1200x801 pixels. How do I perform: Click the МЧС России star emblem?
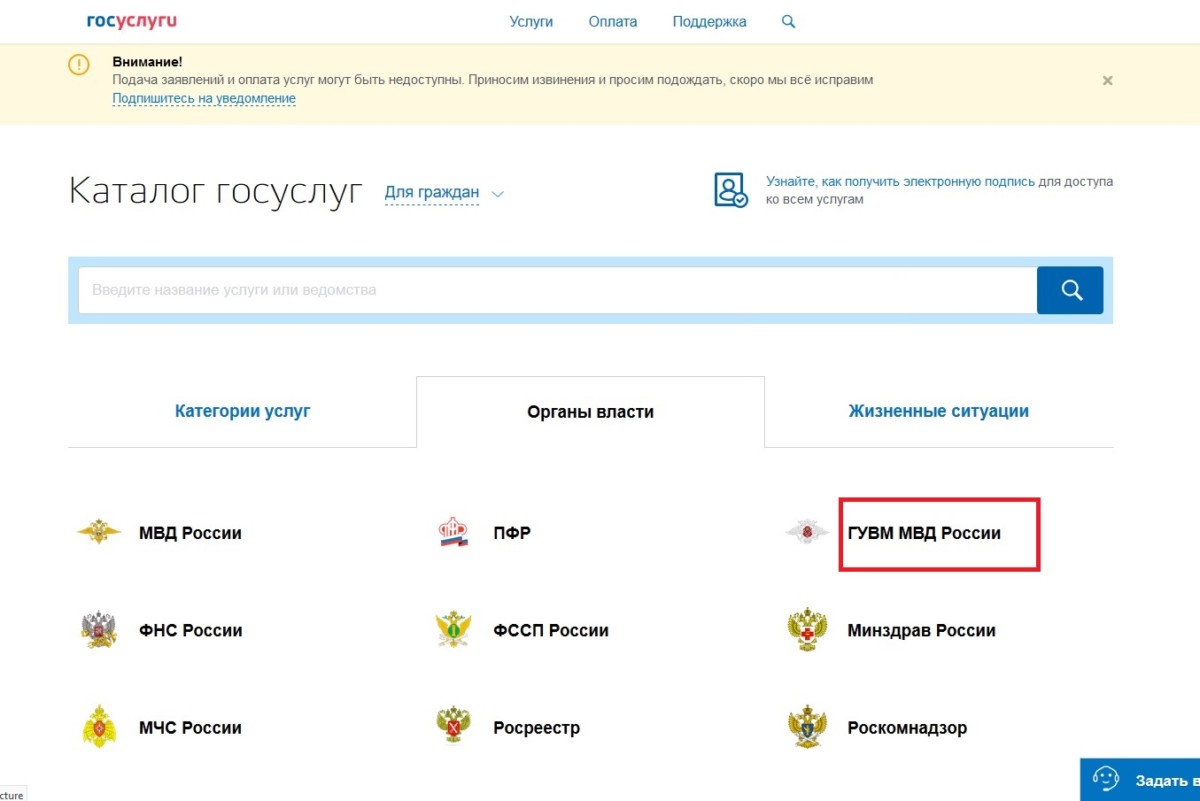[99, 727]
